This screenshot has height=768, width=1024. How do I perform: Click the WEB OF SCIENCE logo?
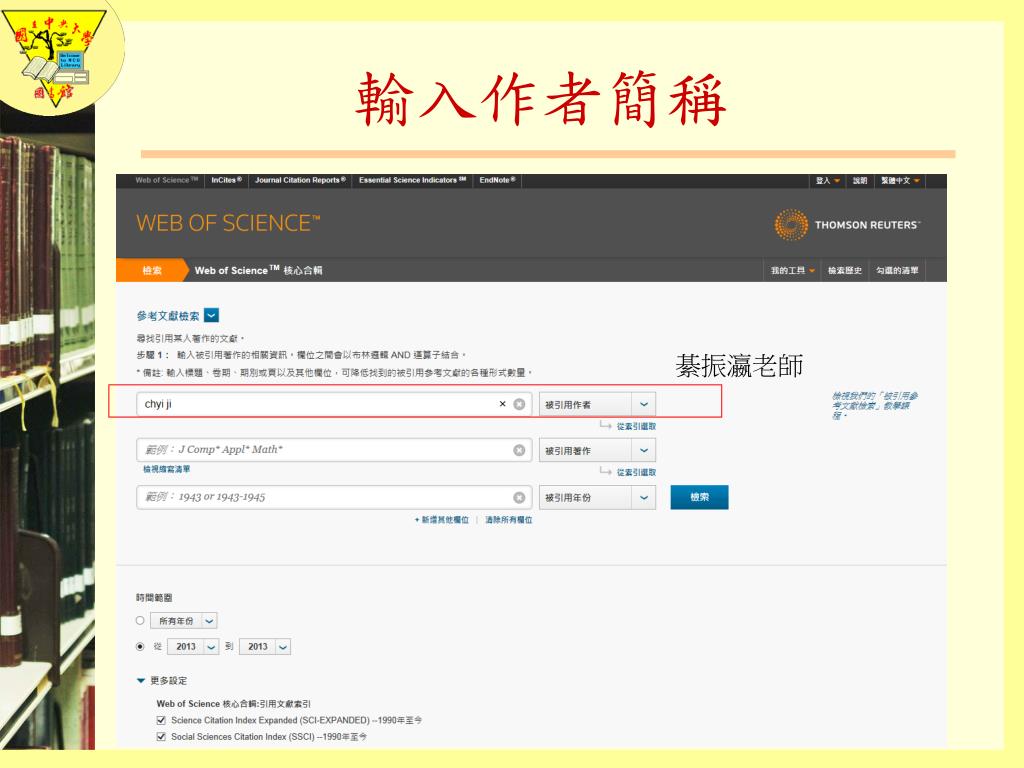click(x=228, y=223)
